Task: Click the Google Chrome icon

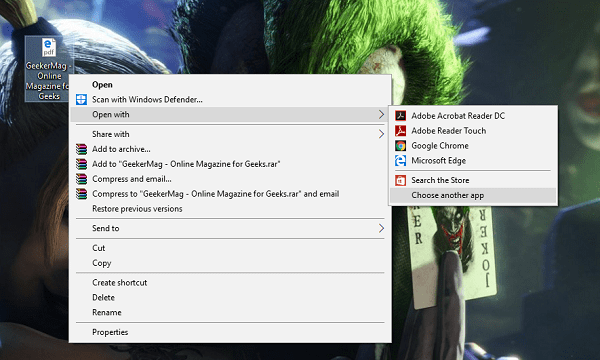Action: pos(401,146)
